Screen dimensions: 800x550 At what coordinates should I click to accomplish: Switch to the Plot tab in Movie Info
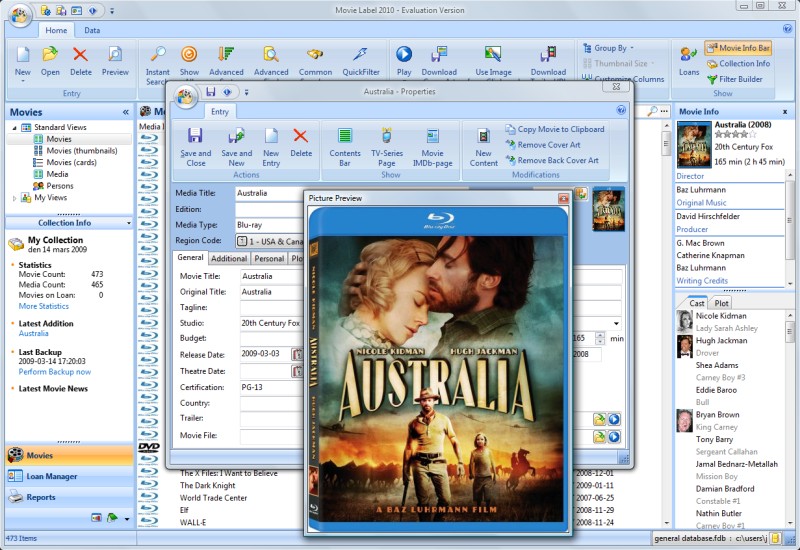tap(721, 303)
